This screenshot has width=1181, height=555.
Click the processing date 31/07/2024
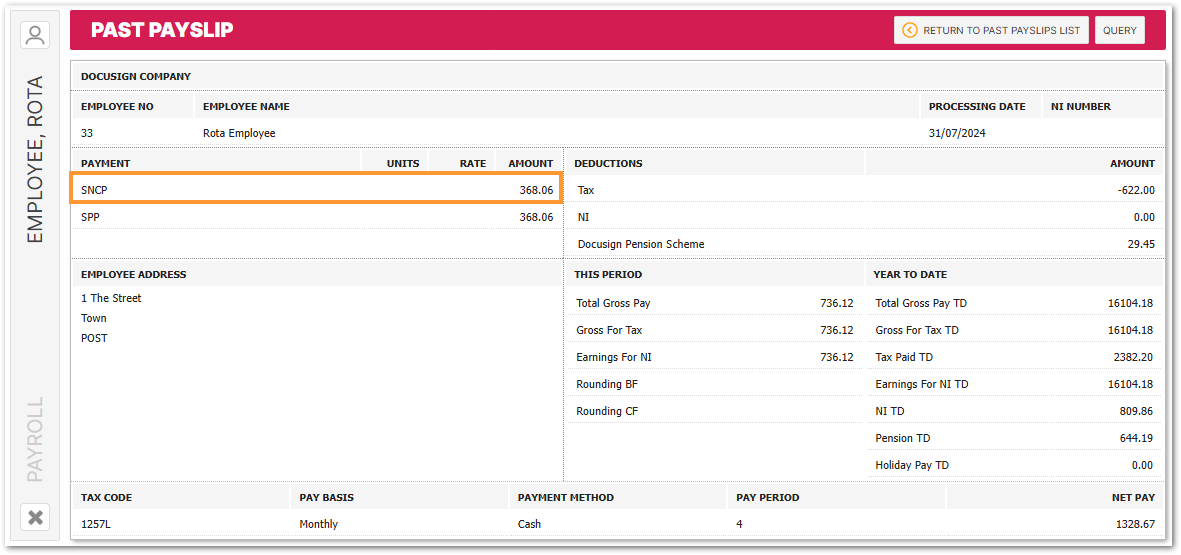[x=957, y=133]
